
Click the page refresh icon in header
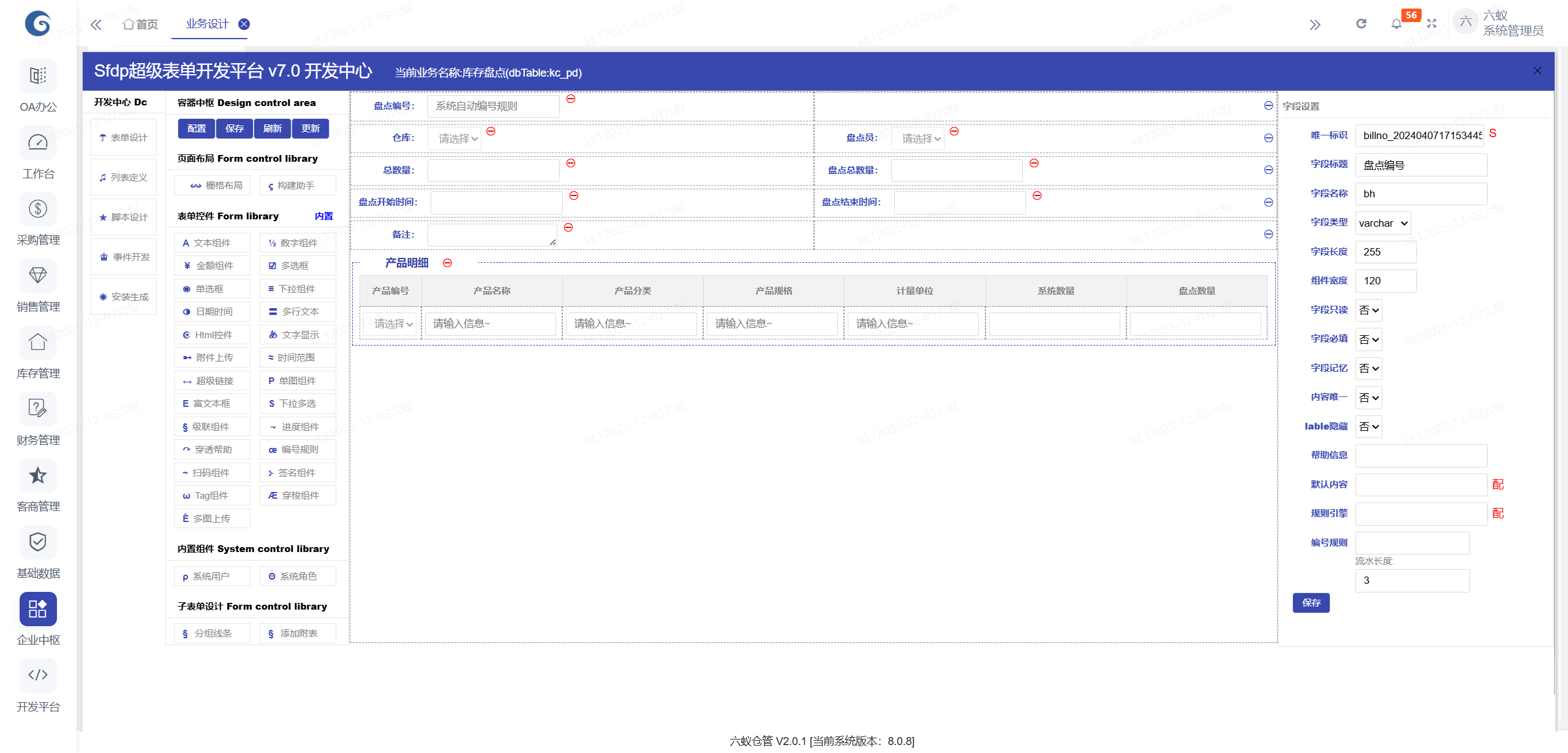click(x=1361, y=24)
